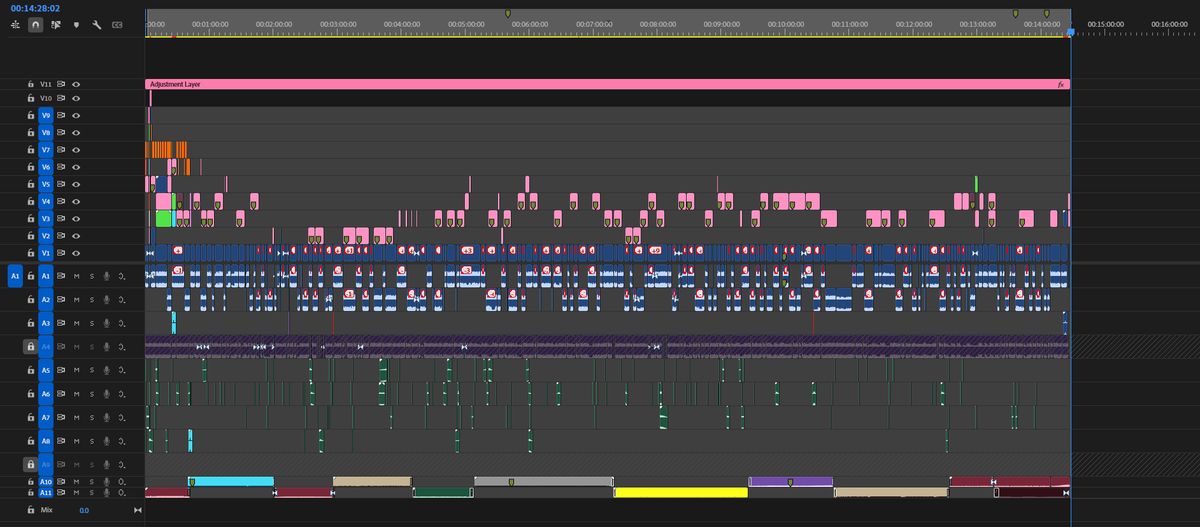Viewport: 1200px width, 527px height.
Task: Toggle Linked Selection icon
Action: click(56, 24)
